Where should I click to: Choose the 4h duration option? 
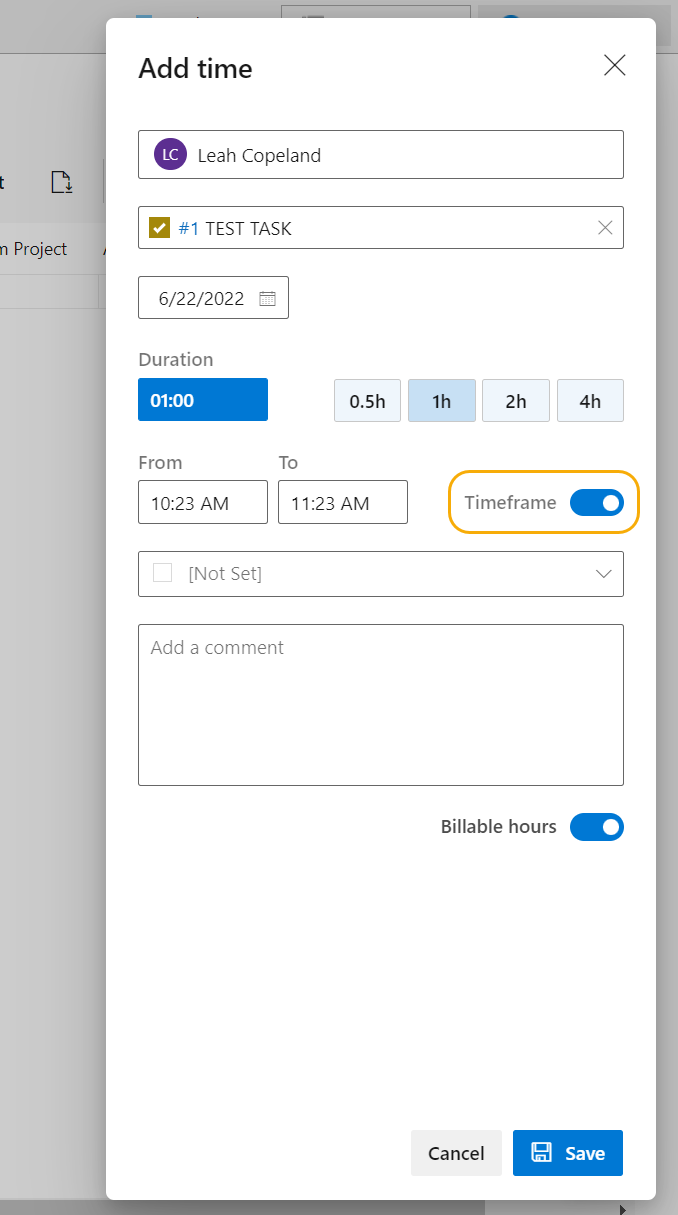(x=590, y=401)
